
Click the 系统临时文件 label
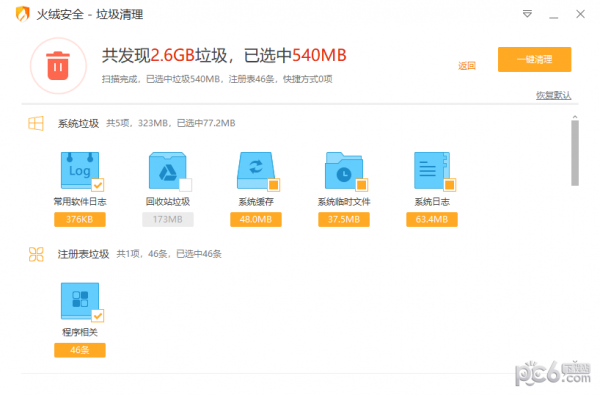point(344,202)
